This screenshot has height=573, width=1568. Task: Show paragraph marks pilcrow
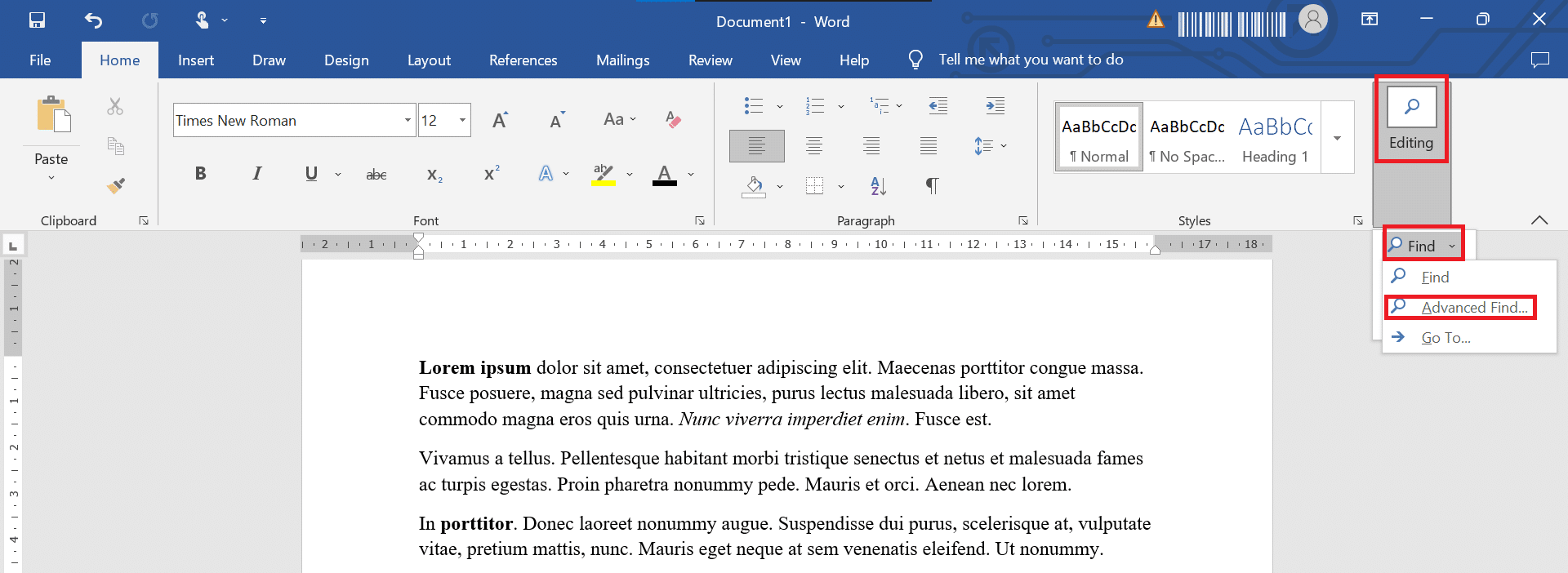click(x=932, y=186)
